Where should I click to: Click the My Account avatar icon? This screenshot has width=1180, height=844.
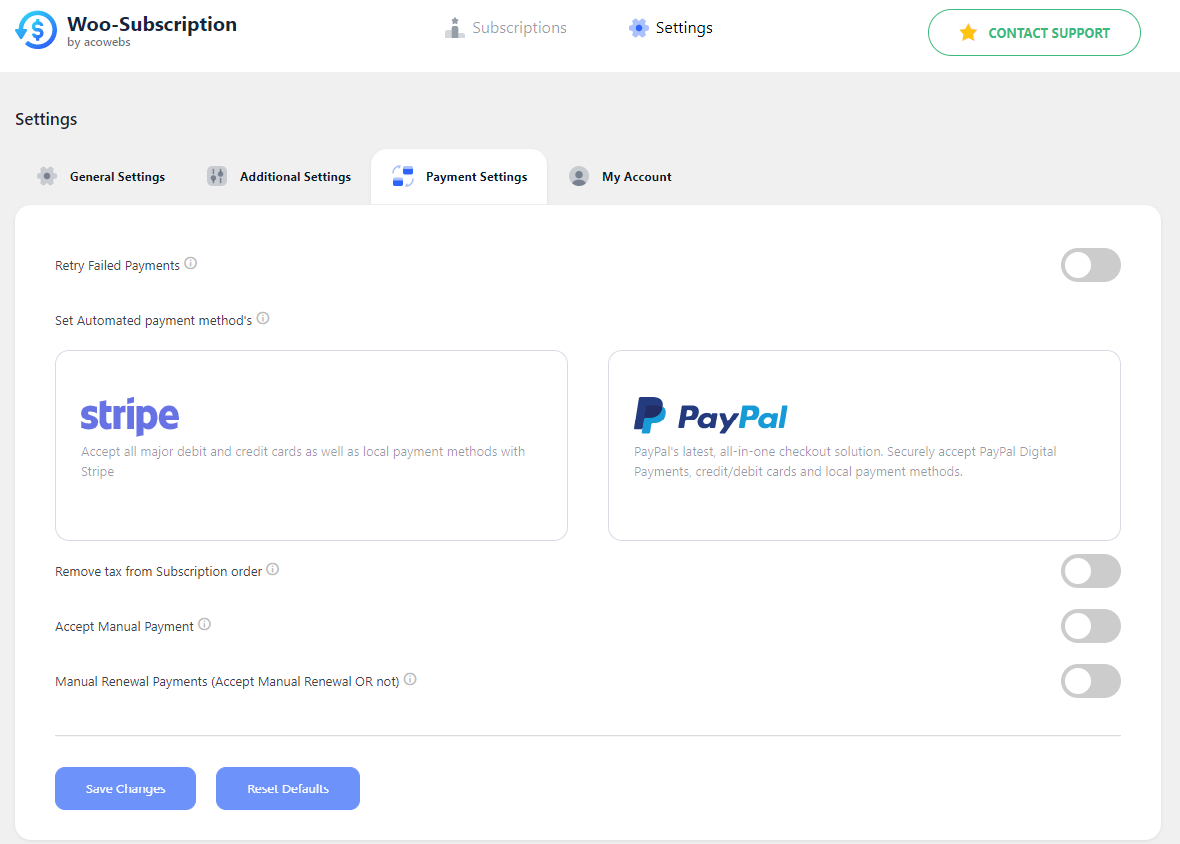[579, 176]
